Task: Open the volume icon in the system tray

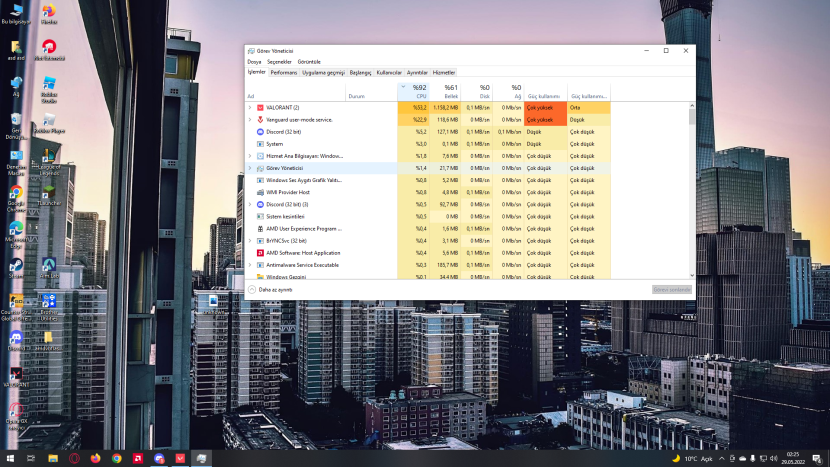Action: (774, 459)
